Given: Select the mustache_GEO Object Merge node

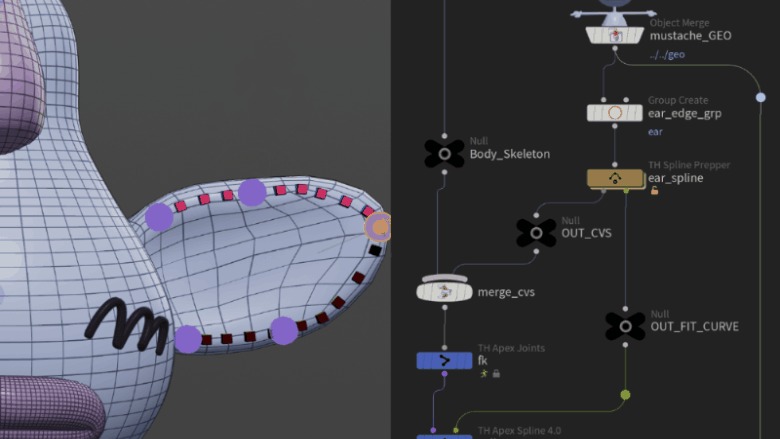Looking at the screenshot, I should [x=615, y=35].
